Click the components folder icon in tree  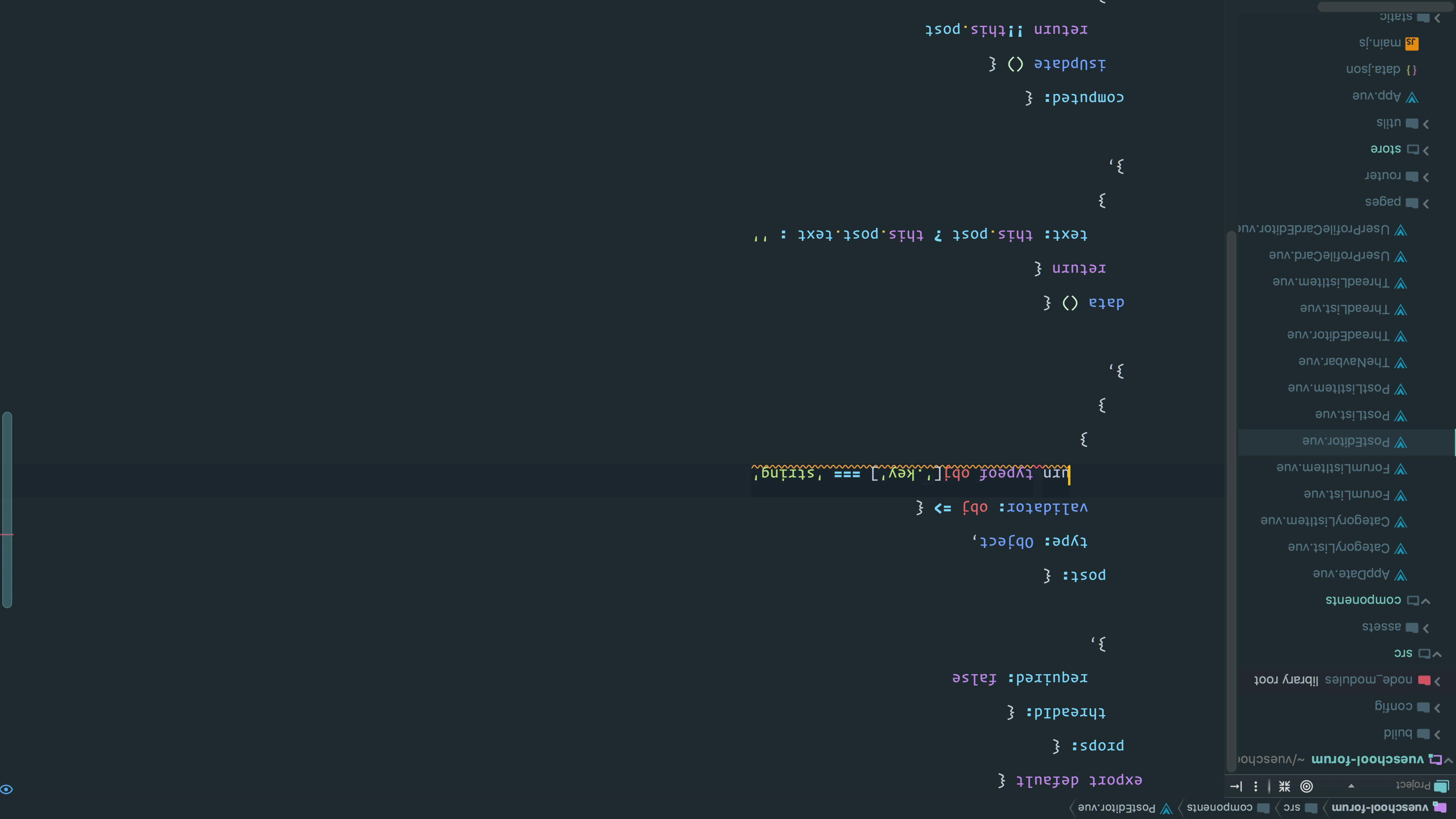pyautogui.click(x=1412, y=600)
